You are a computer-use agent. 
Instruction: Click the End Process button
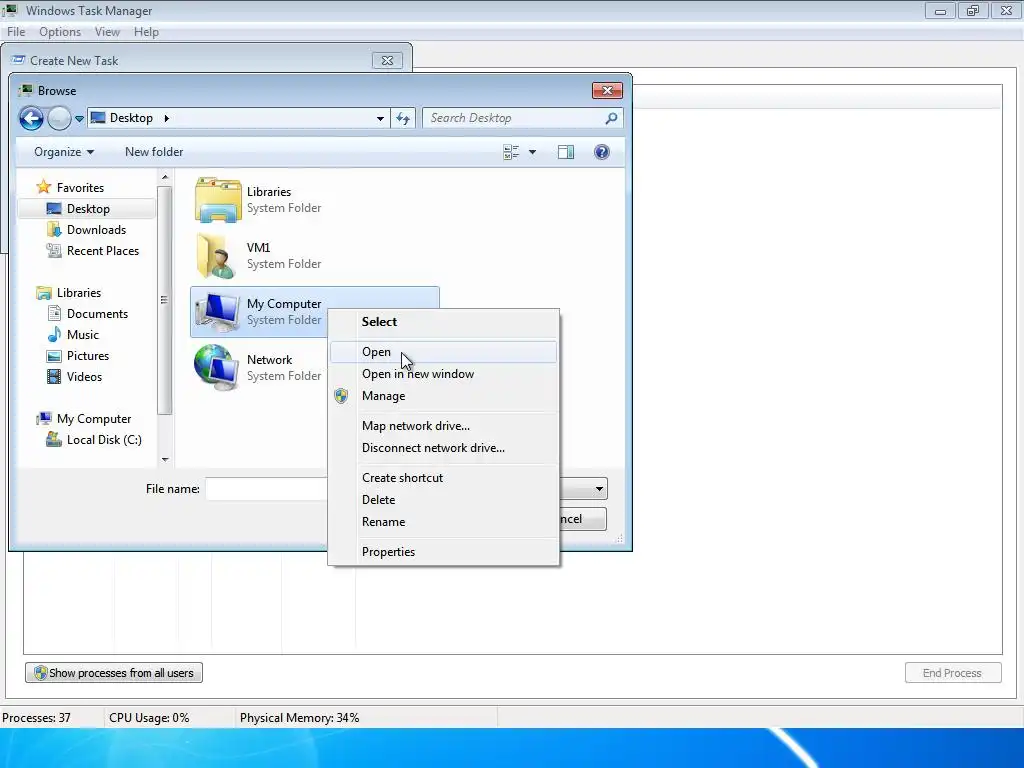tap(953, 673)
